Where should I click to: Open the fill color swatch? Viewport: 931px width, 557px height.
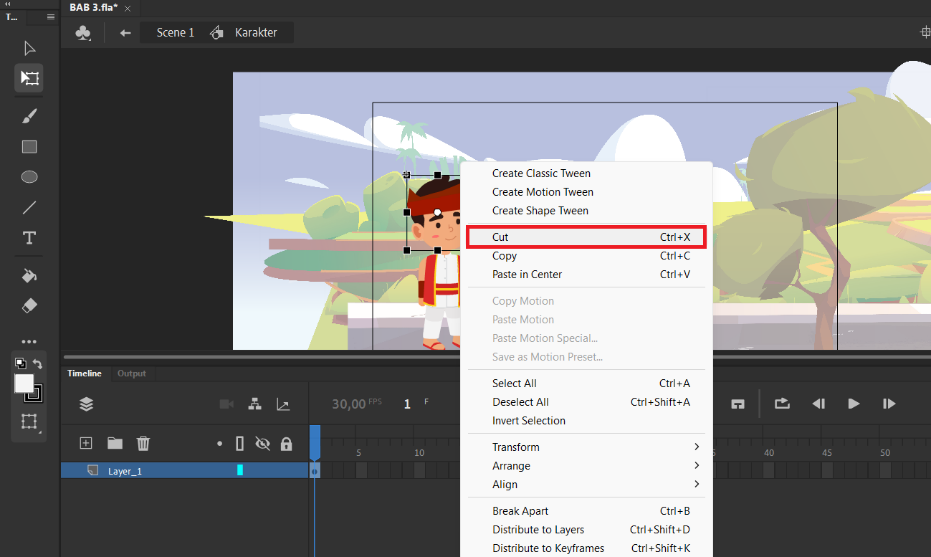click(24, 384)
